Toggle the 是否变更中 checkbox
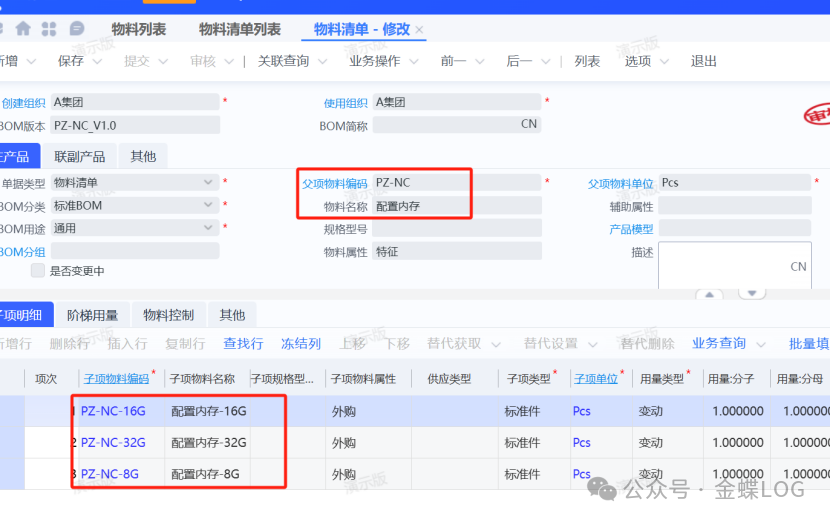Viewport: 831px width, 522px height. click(38, 271)
